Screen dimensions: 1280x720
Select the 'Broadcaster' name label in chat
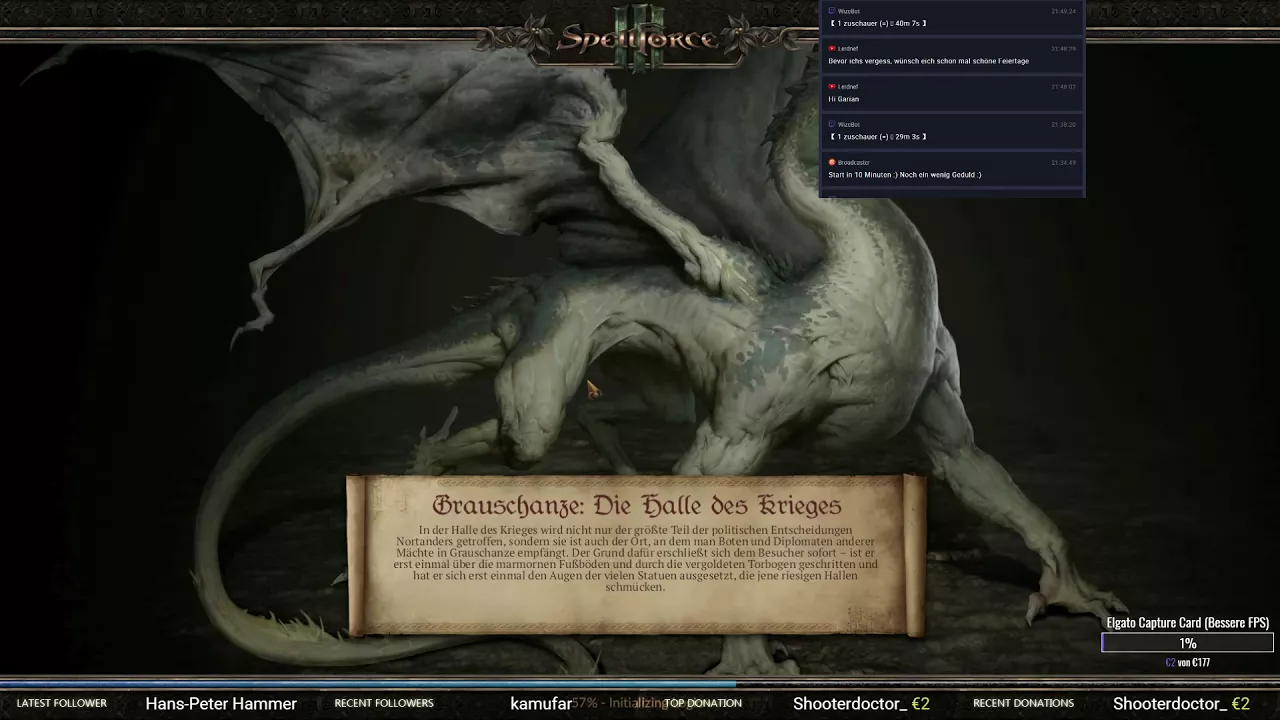(x=854, y=162)
